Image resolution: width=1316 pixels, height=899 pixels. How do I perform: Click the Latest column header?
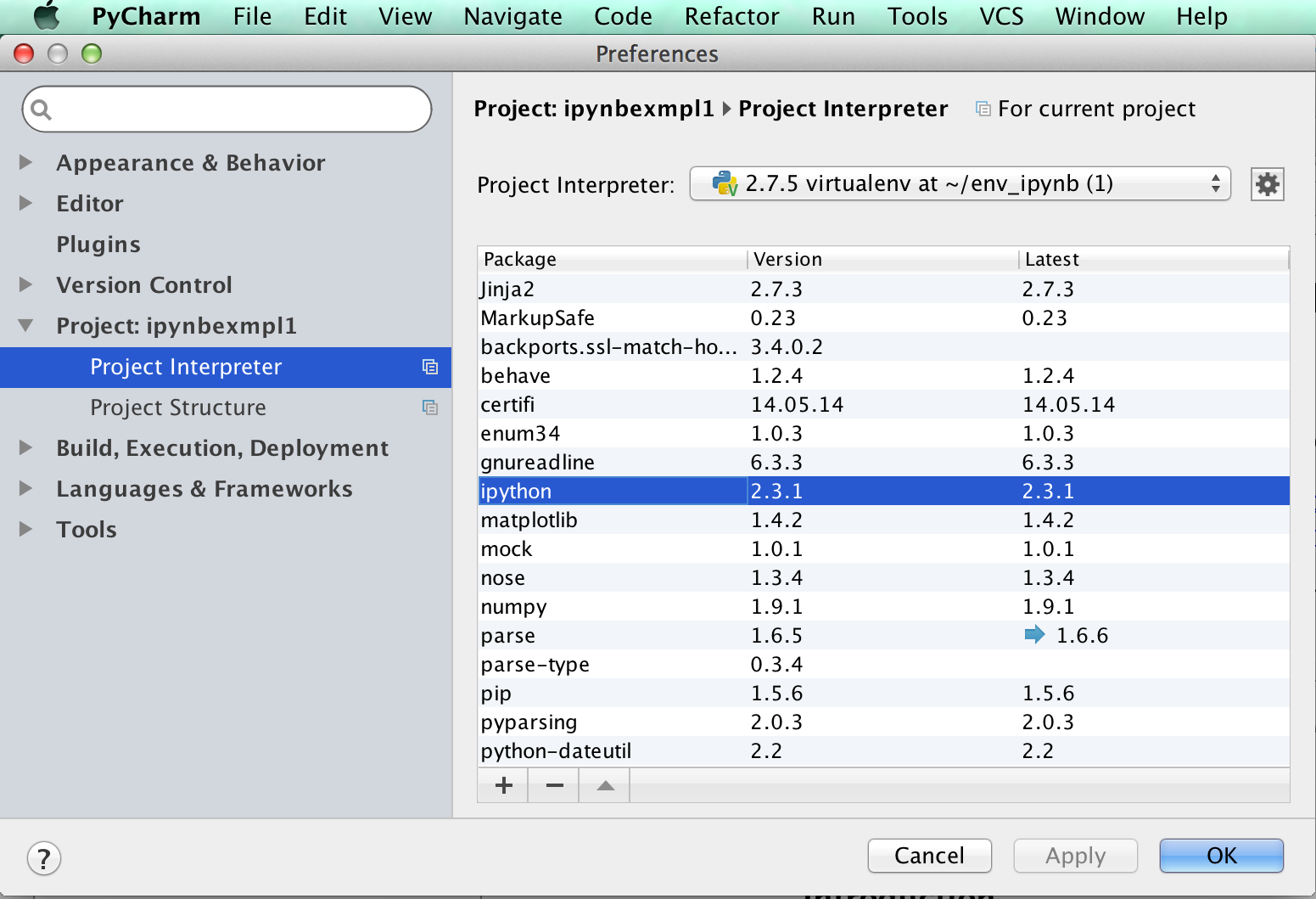[x=1153, y=259]
